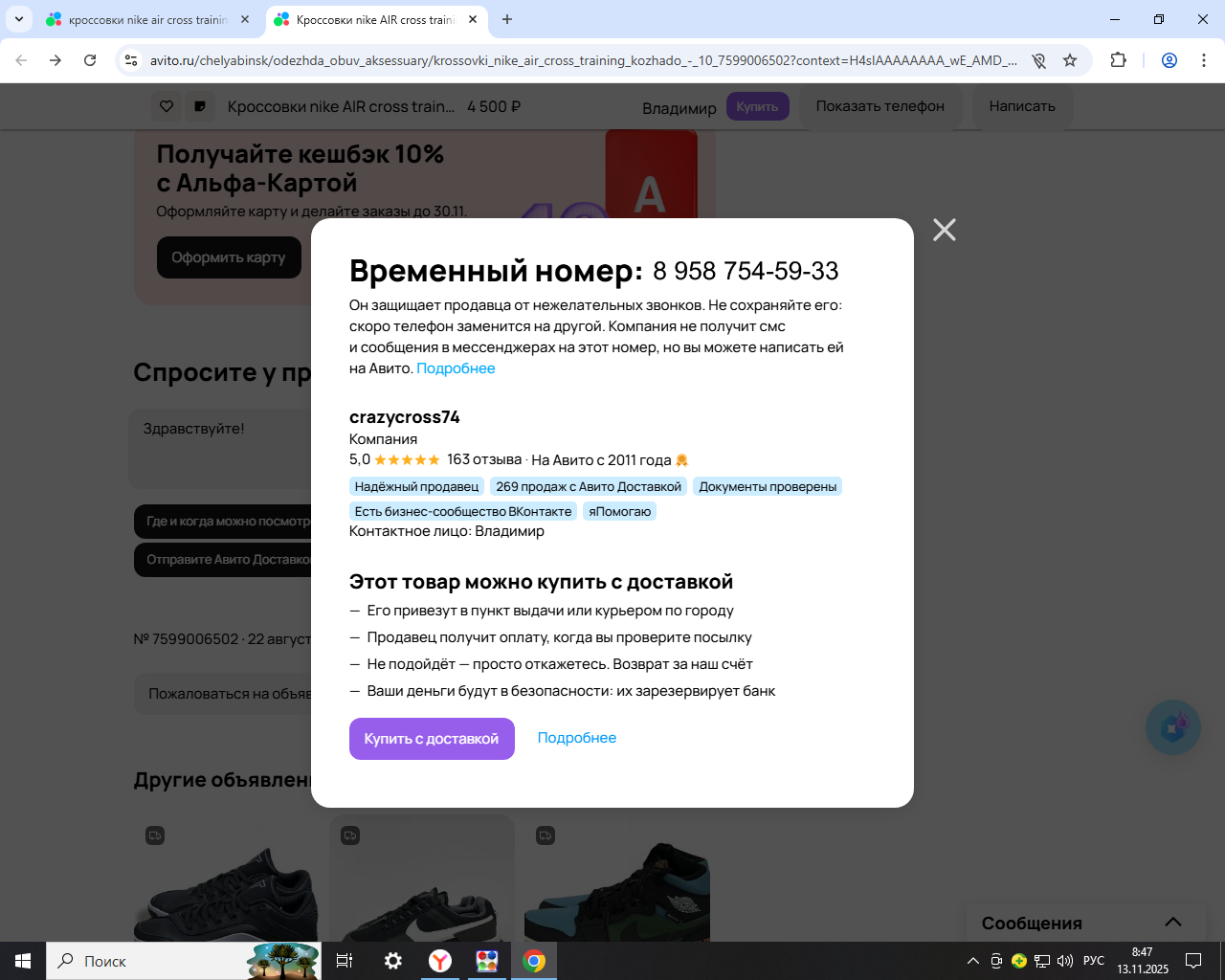Click the Здравствуйте! message input field
This screenshot has height=980, width=1225.
pos(221,448)
